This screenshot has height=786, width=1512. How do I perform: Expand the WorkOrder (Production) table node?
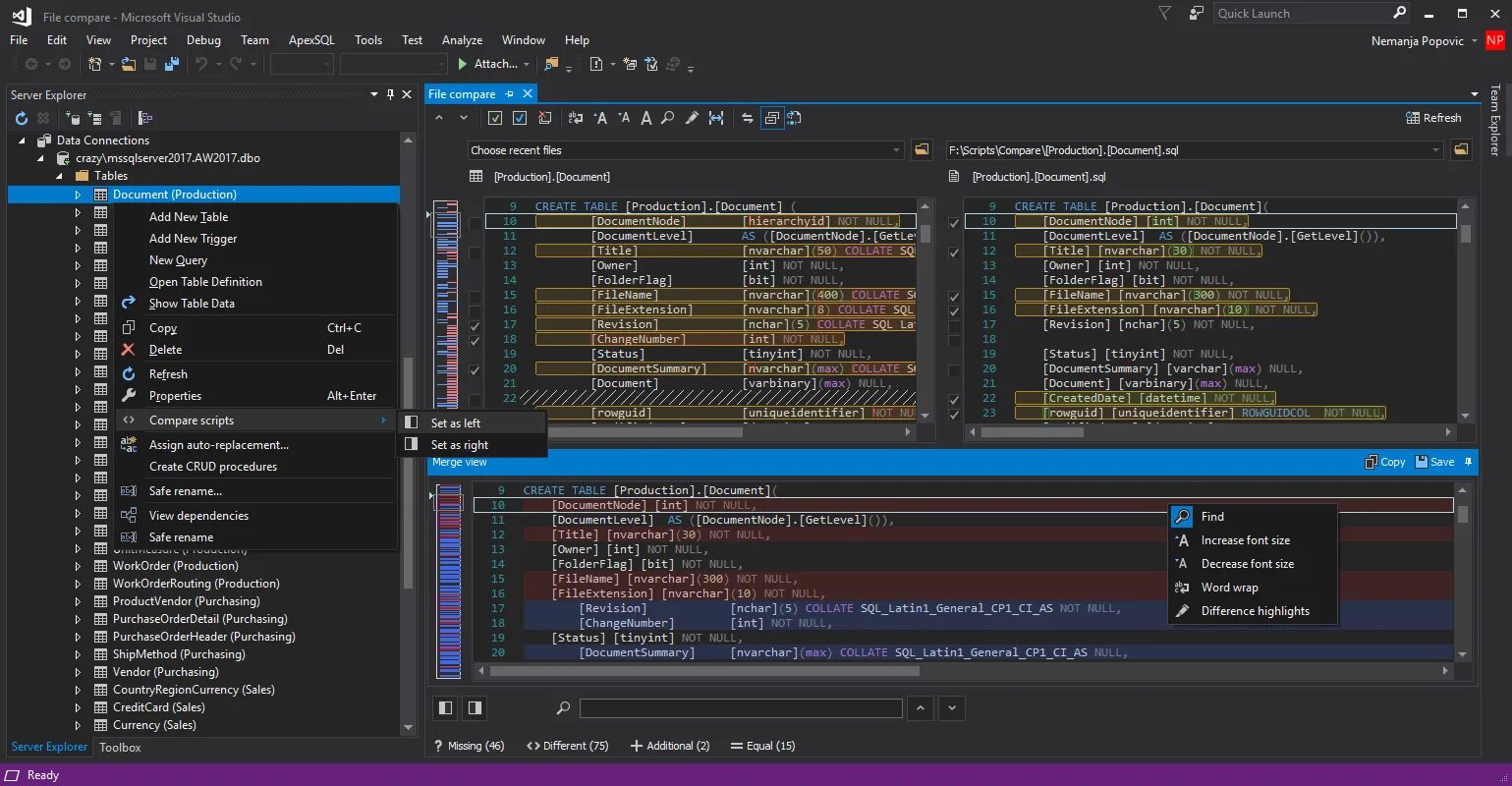pyautogui.click(x=78, y=566)
